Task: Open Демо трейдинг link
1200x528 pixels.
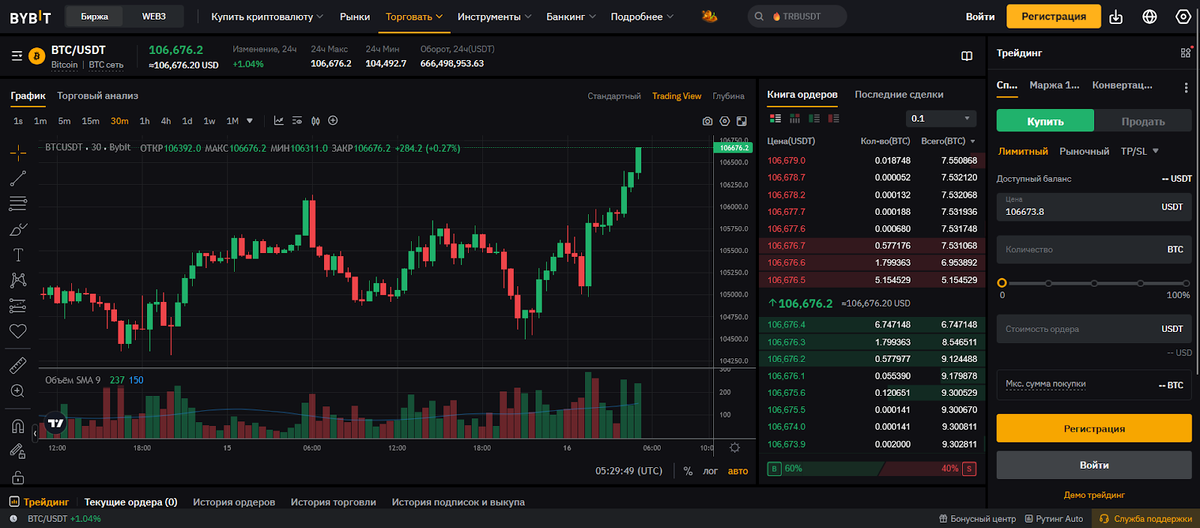Action: coord(1094,494)
